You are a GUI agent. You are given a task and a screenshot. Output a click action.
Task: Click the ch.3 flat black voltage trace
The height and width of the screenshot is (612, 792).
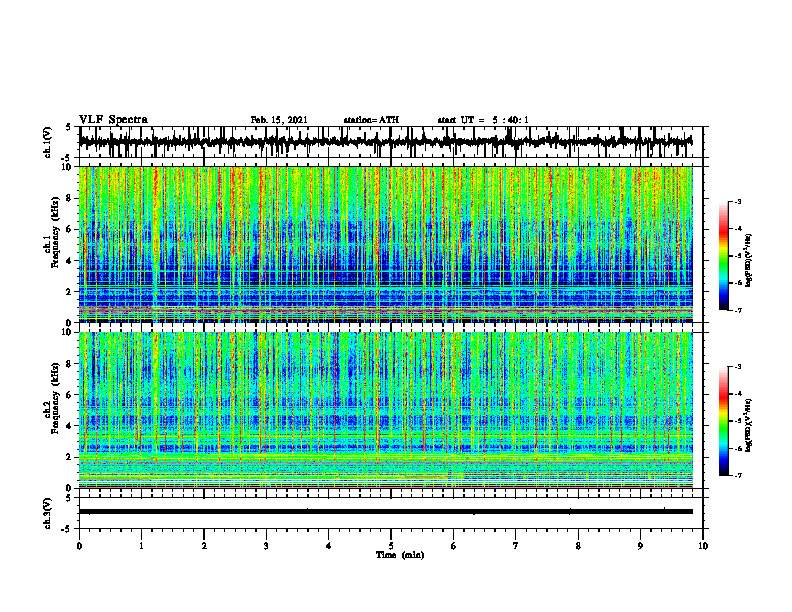pos(385,512)
